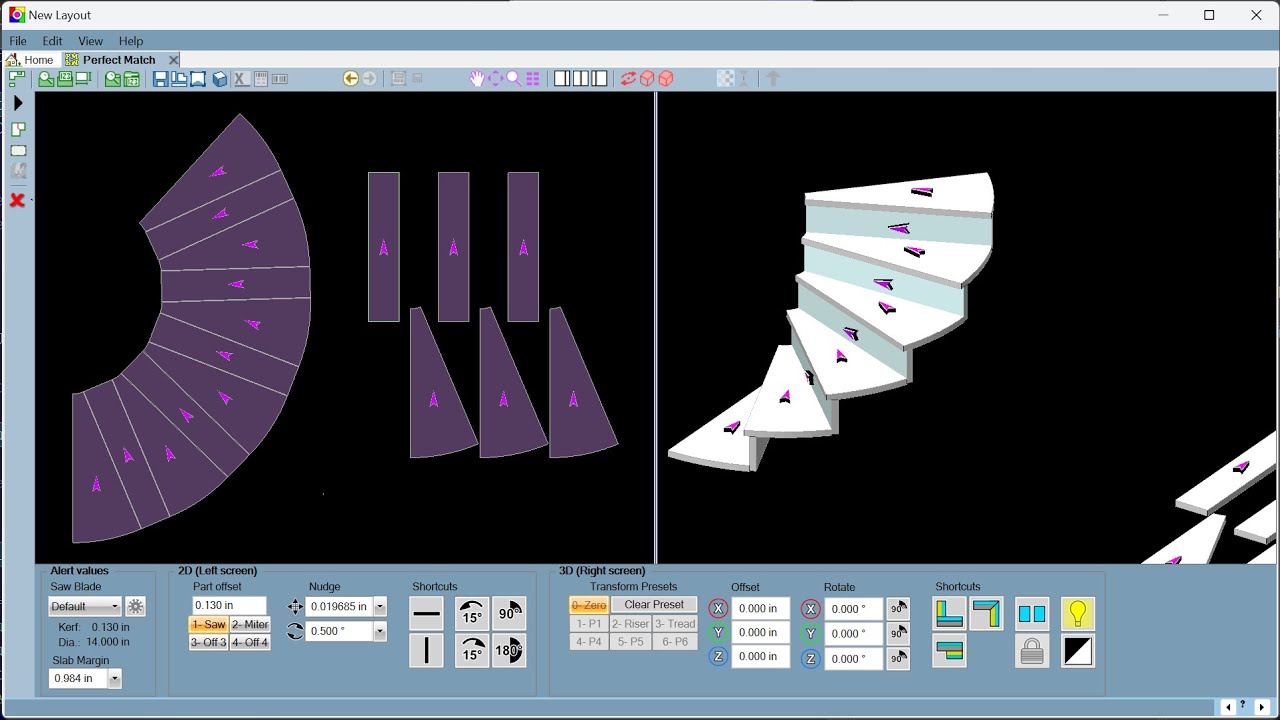1280x720 pixels.
Task: Click the saw blade gear settings icon
Action: [x=136, y=607]
